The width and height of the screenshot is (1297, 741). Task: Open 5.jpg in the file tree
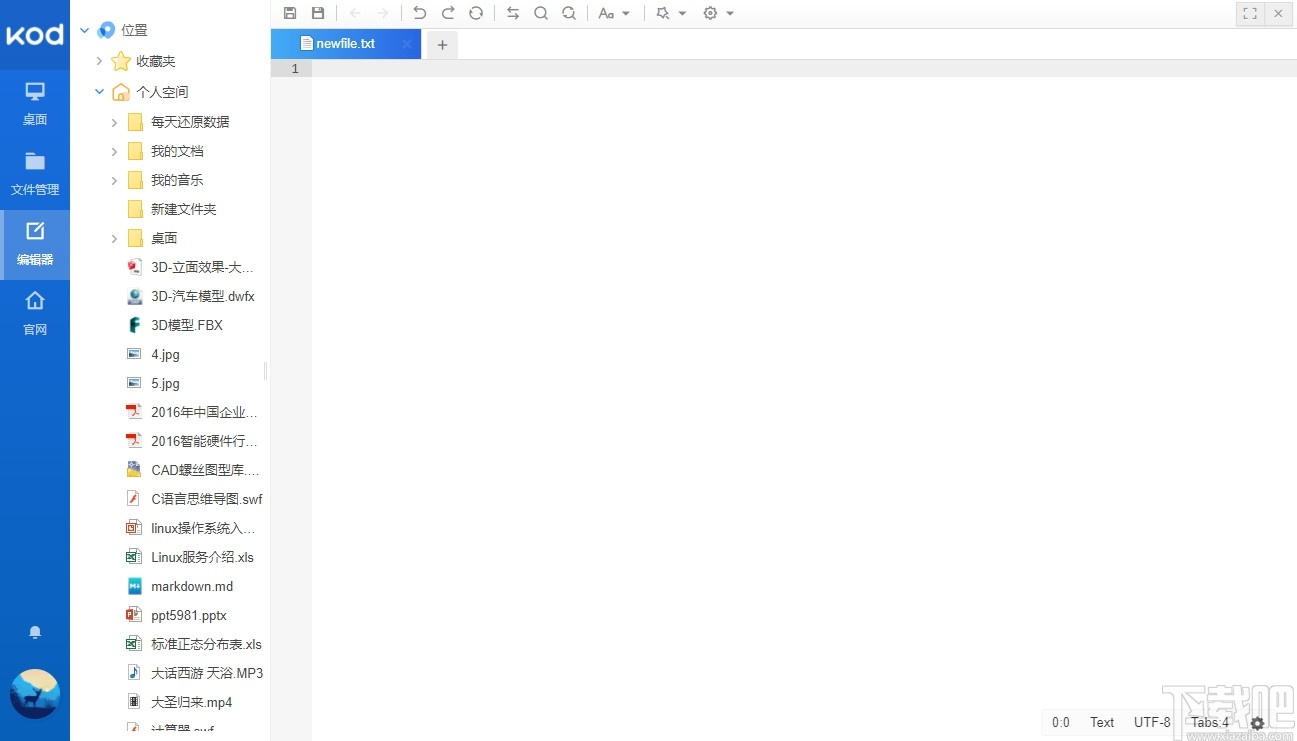pos(165,383)
